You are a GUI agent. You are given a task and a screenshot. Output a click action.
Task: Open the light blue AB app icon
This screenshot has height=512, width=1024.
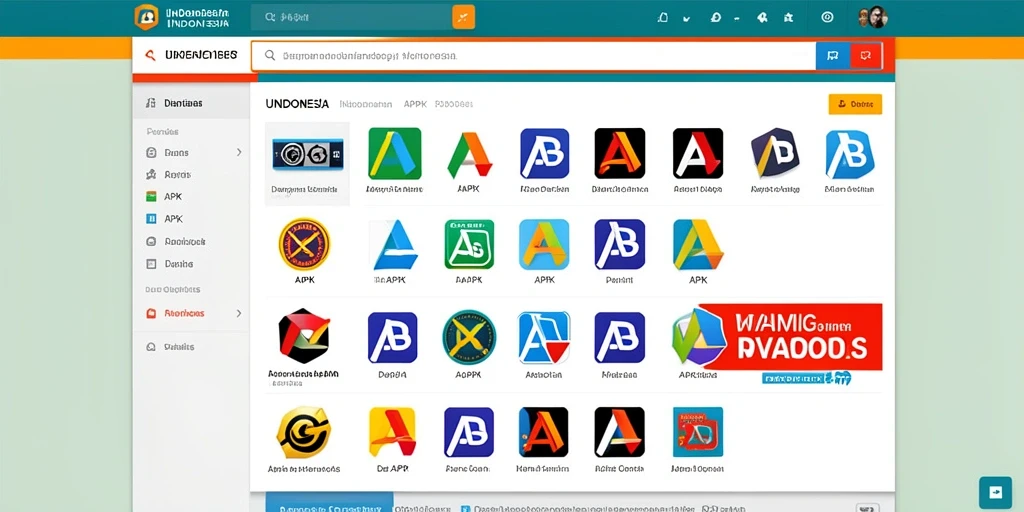[850, 154]
